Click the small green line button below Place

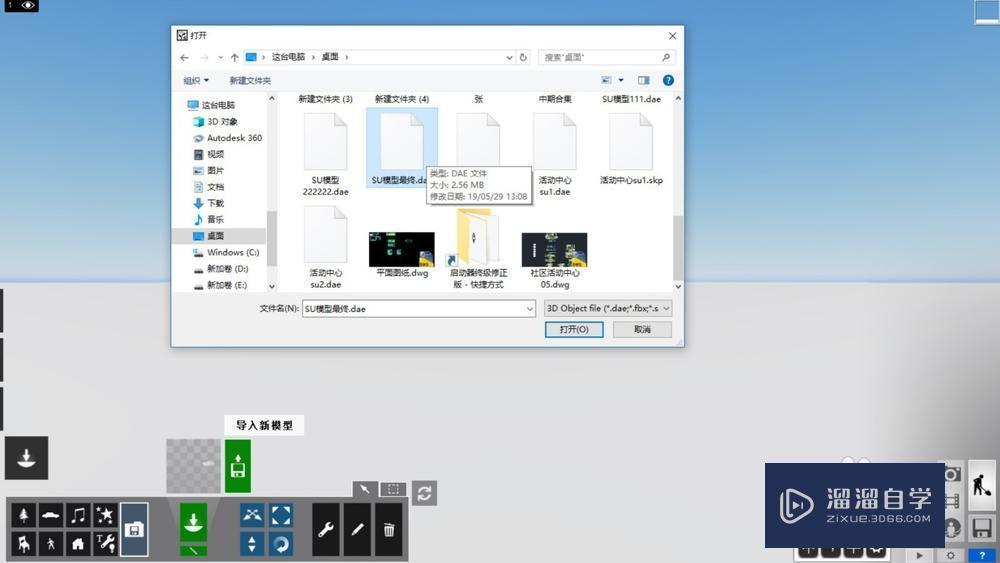193,550
